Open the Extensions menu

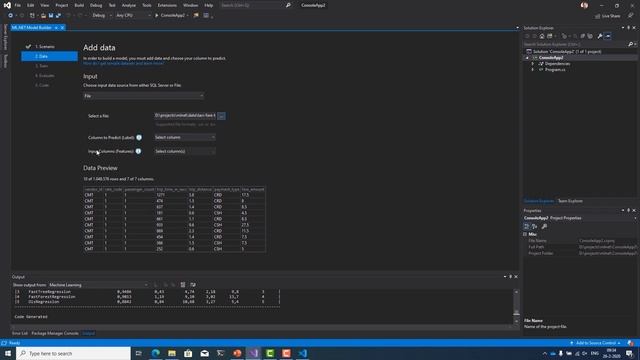167,5
